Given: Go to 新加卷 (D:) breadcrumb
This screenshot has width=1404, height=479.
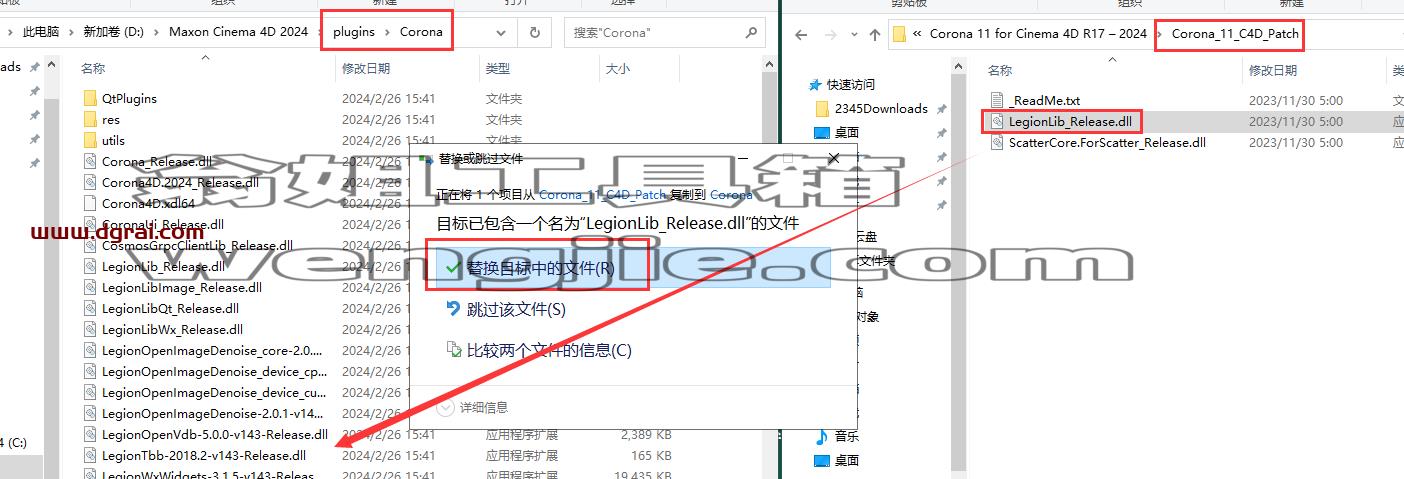Looking at the screenshot, I should [x=113, y=32].
